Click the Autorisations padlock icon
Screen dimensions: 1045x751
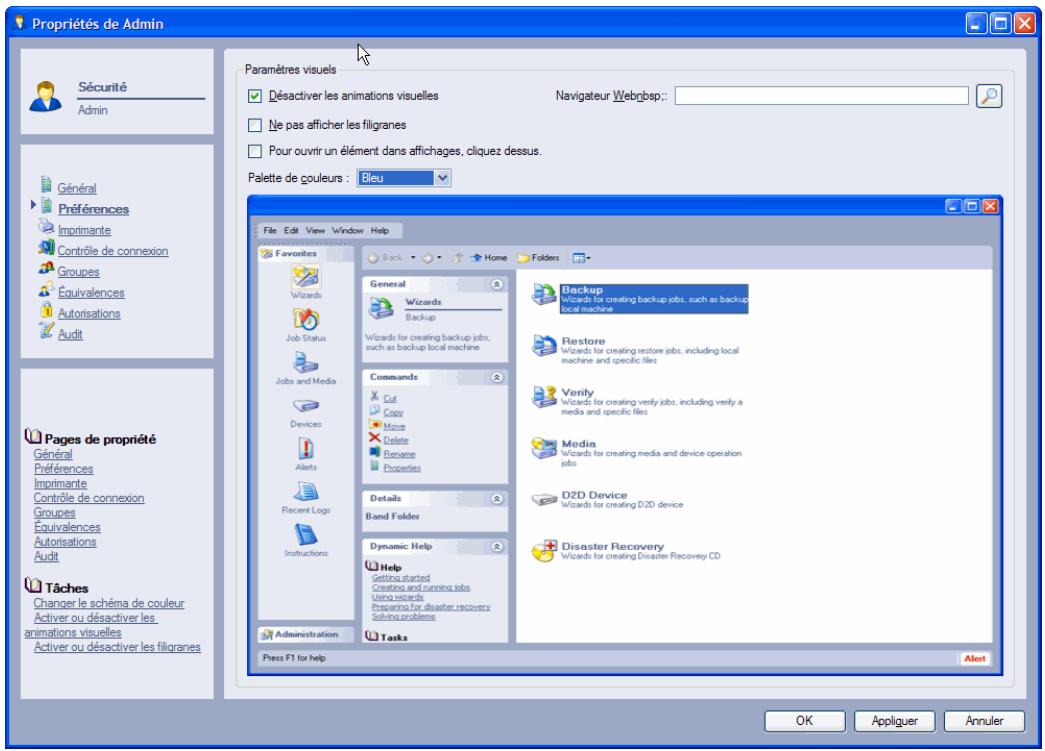coord(46,310)
